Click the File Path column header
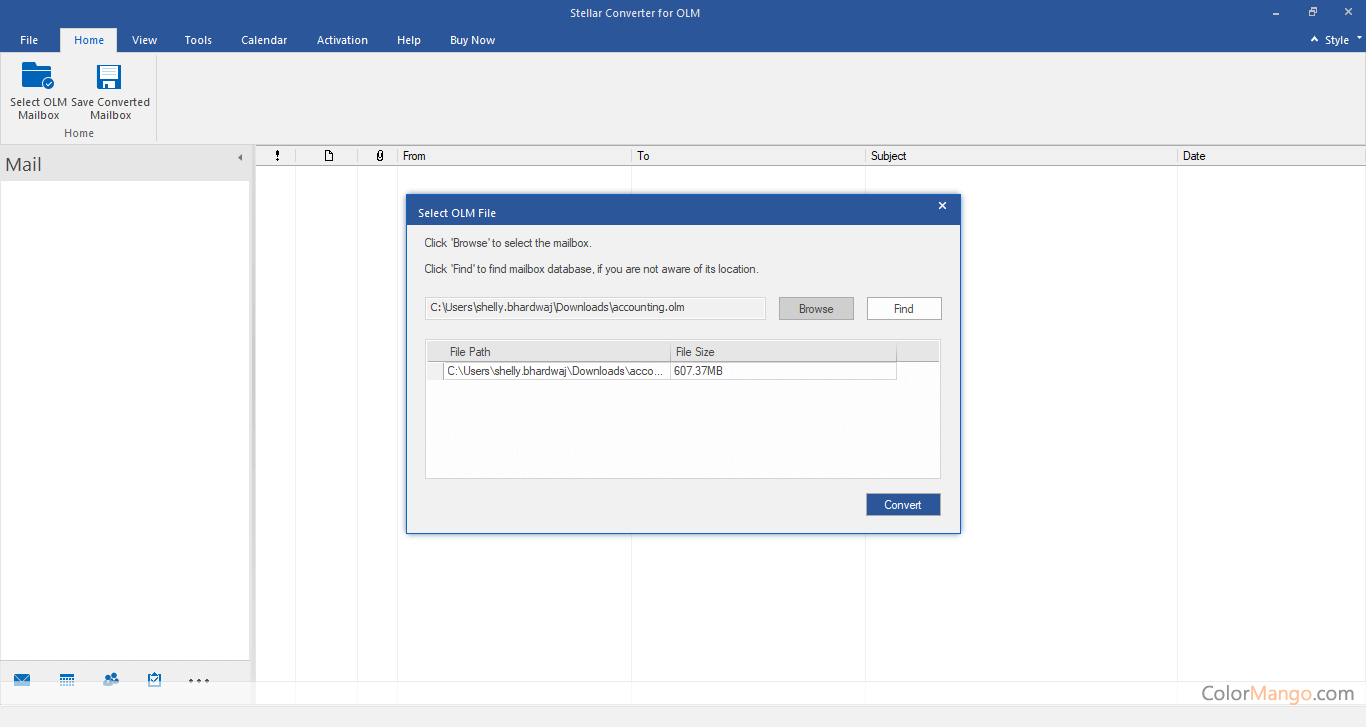This screenshot has width=1366, height=727. coord(557,352)
